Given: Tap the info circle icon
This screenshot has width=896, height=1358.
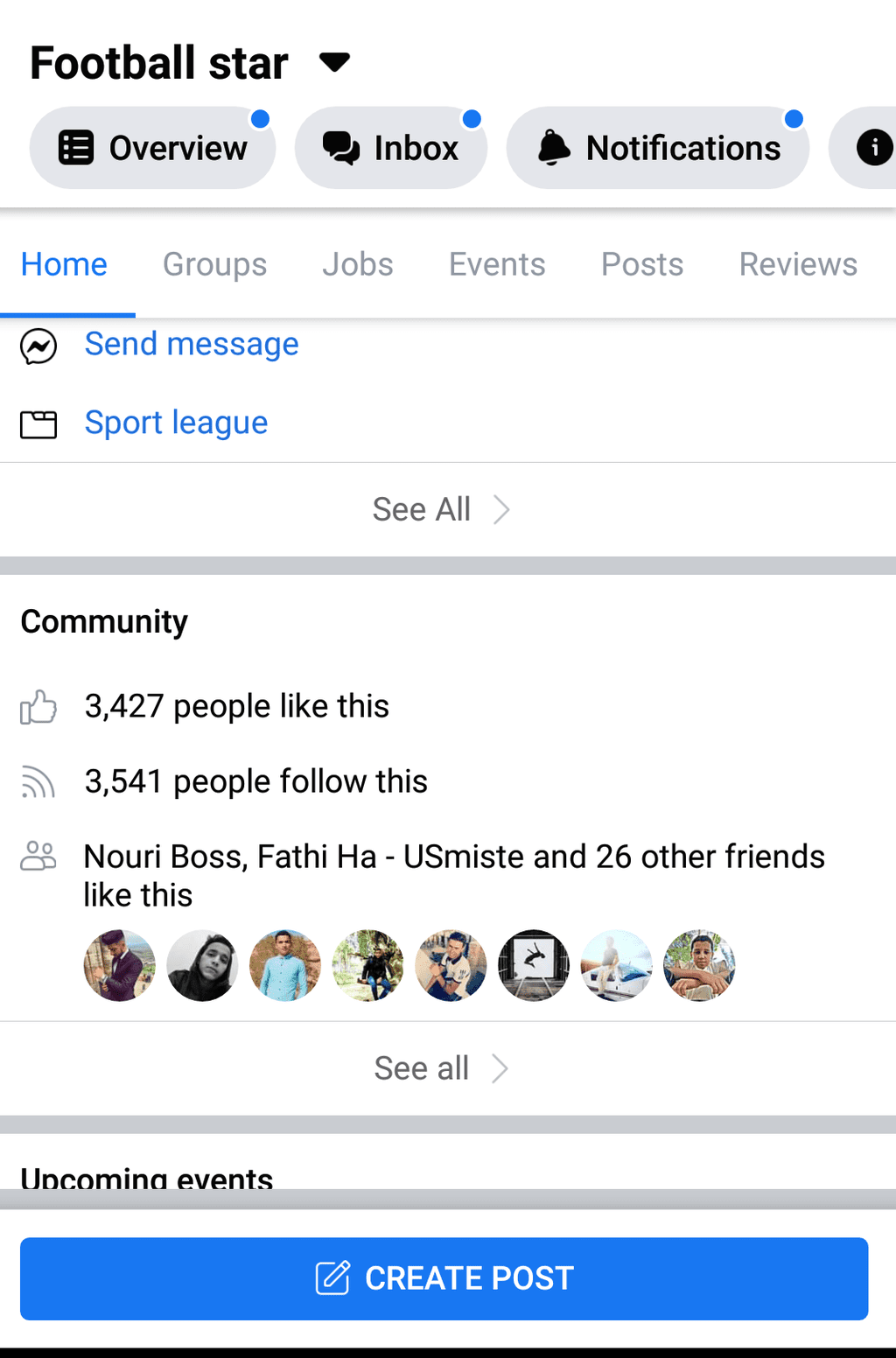Looking at the screenshot, I should click(x=874, y=148).
